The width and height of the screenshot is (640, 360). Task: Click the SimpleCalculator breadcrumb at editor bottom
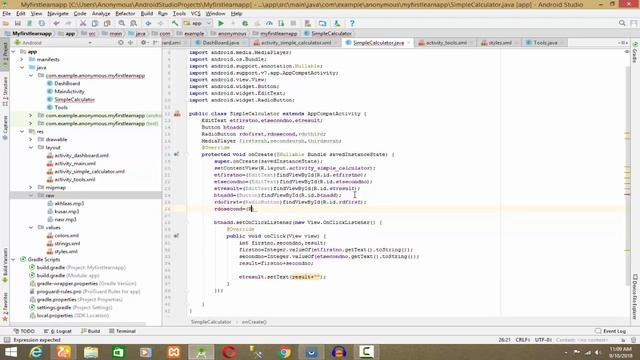(x=211, y=322)
